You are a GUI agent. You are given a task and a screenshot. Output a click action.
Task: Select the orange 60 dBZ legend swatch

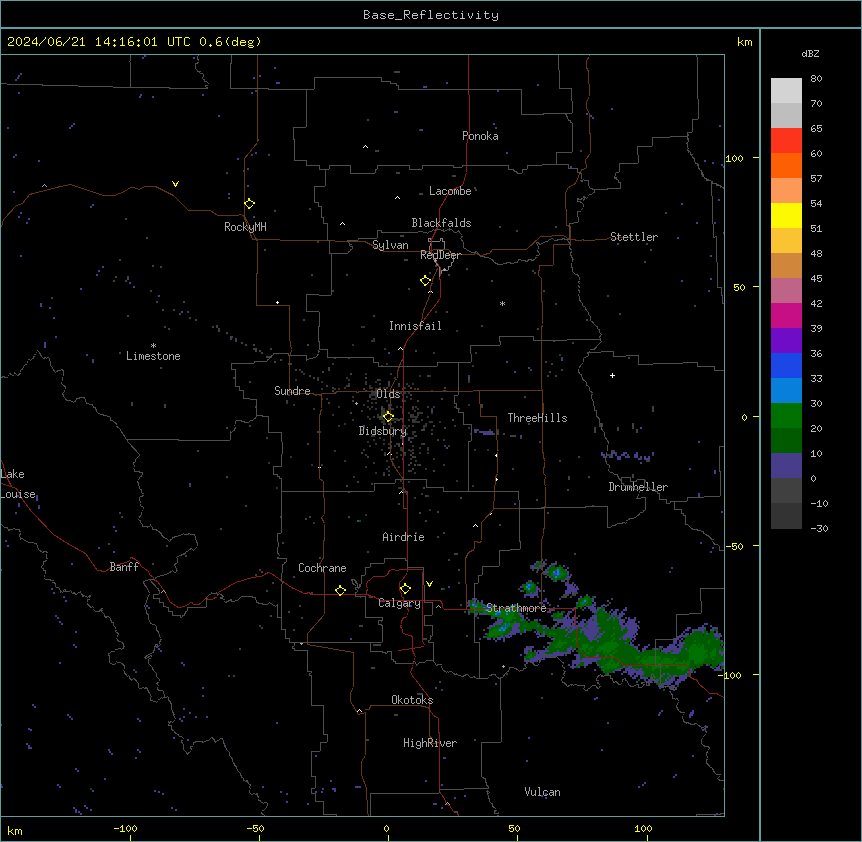click(786, 165)
